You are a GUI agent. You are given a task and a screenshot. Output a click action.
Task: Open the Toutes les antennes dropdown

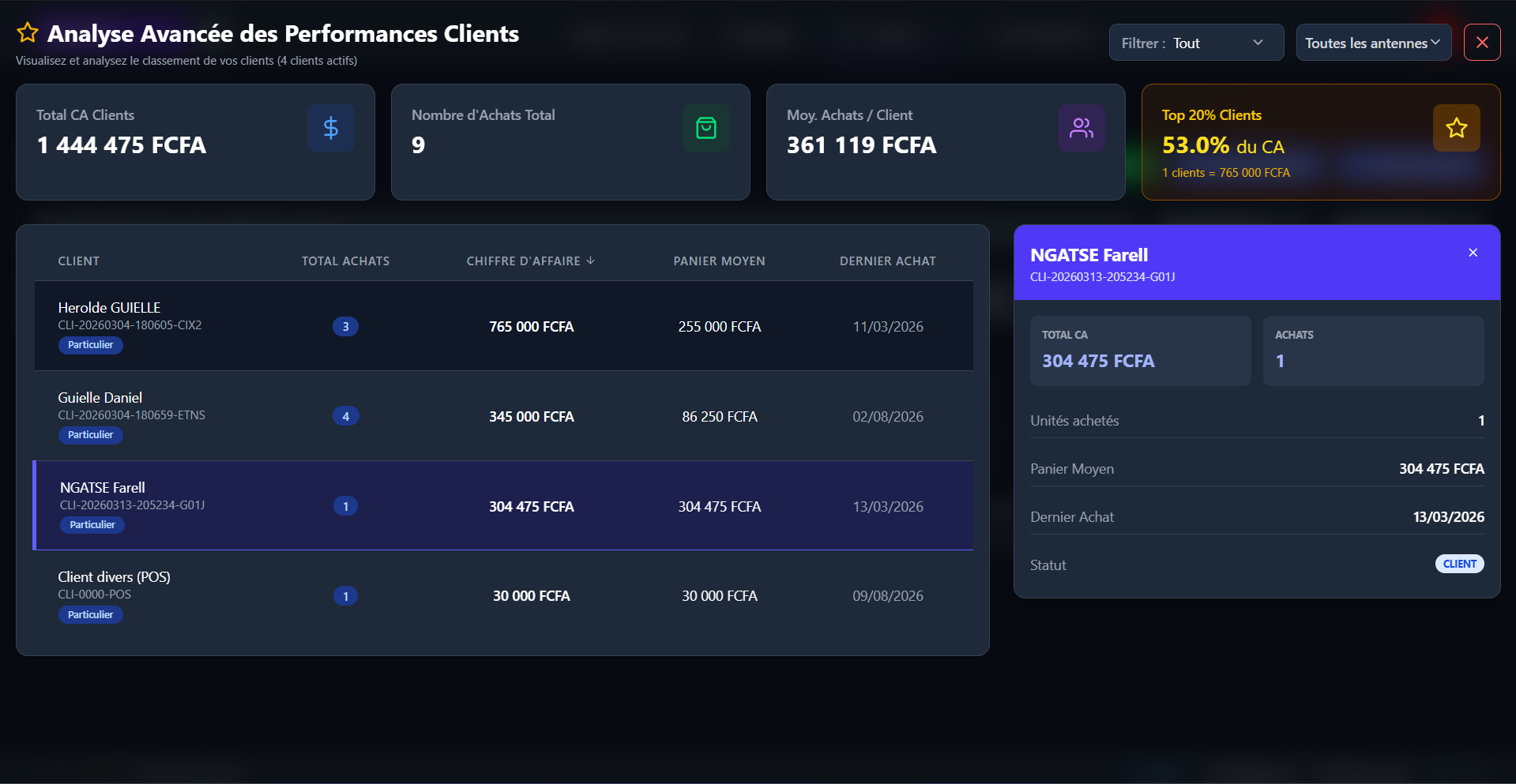pyautogui.click(x=1373, y=43)
